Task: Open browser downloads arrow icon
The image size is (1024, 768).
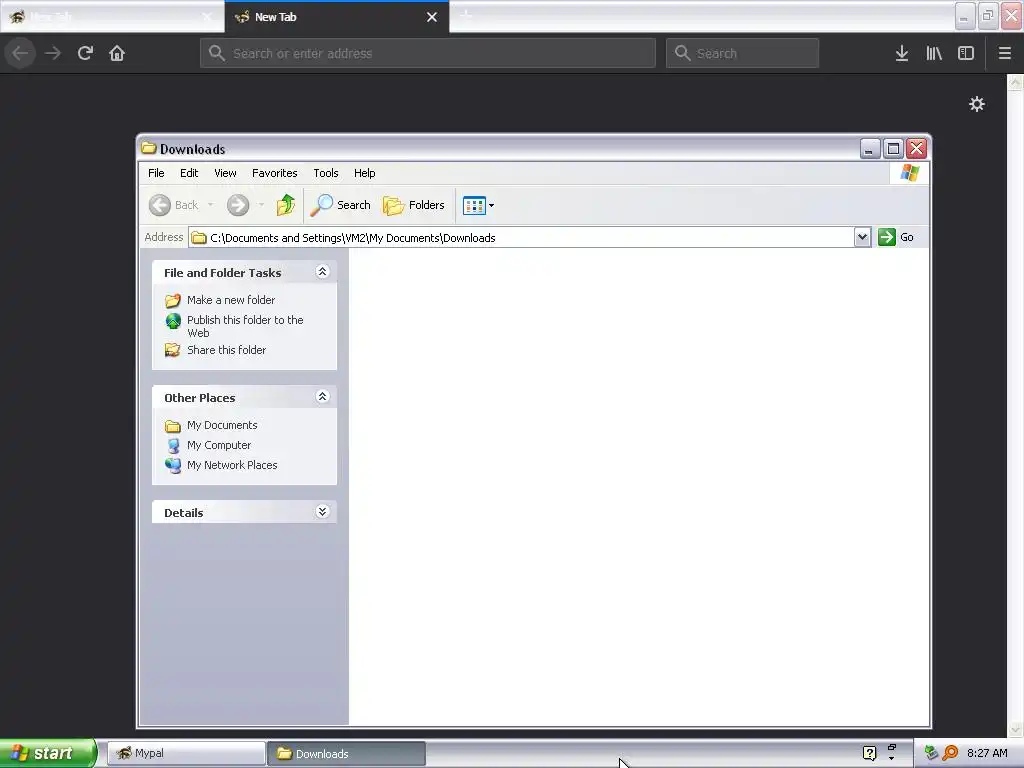Action: [x=902, y=53]
